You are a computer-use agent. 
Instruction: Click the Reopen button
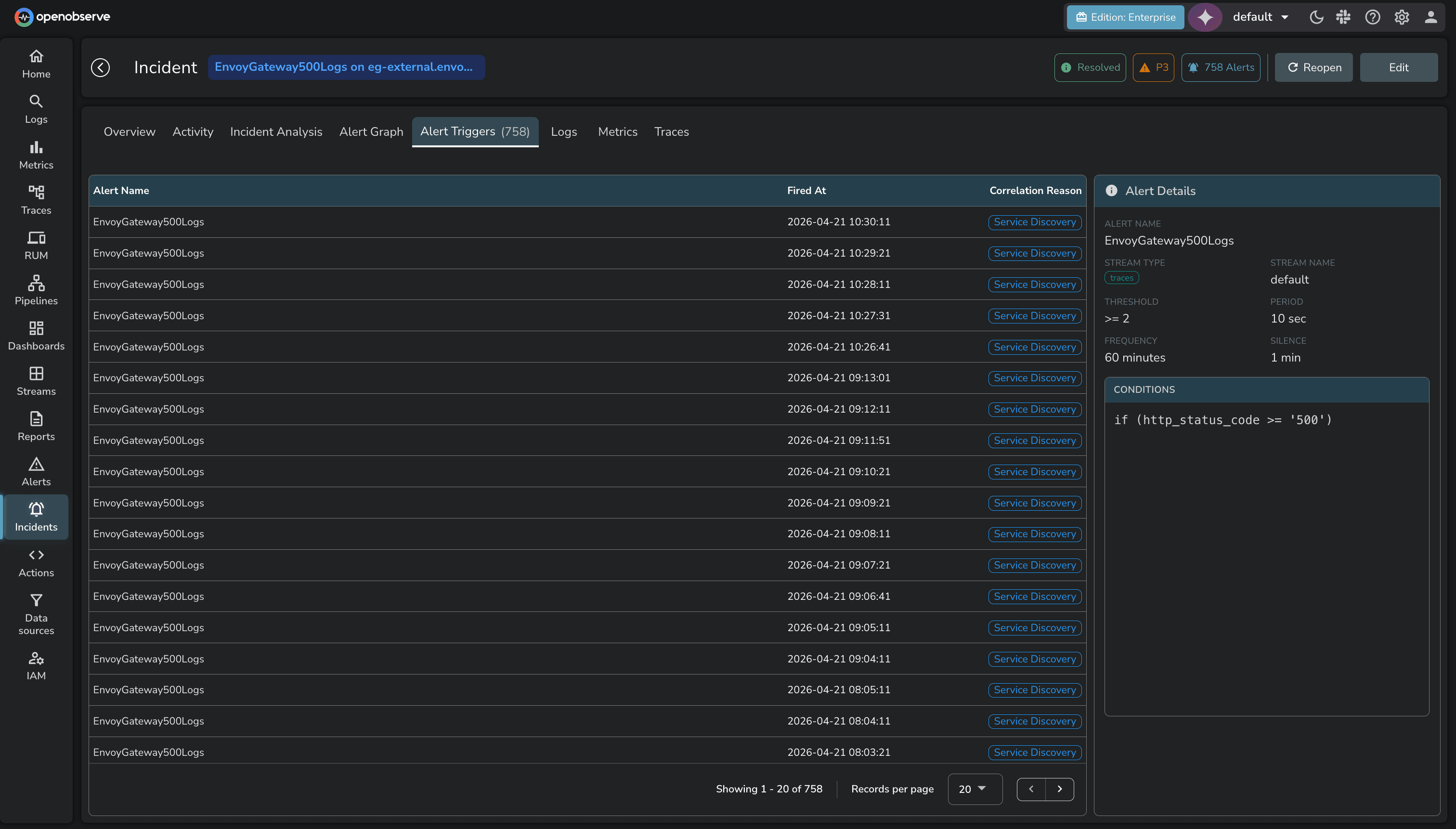click(1313, 67)
